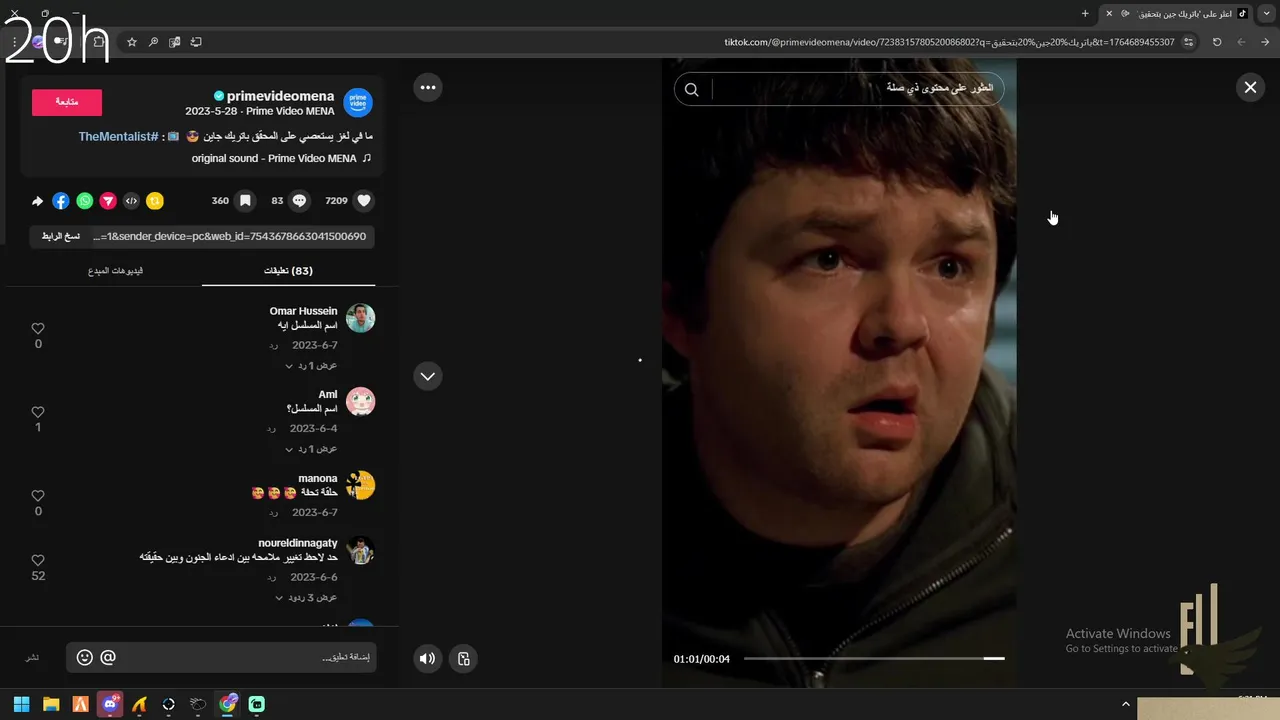Click the Prime Video profile avatar
Screen dimensions: 1280x720
coord(358,102)
